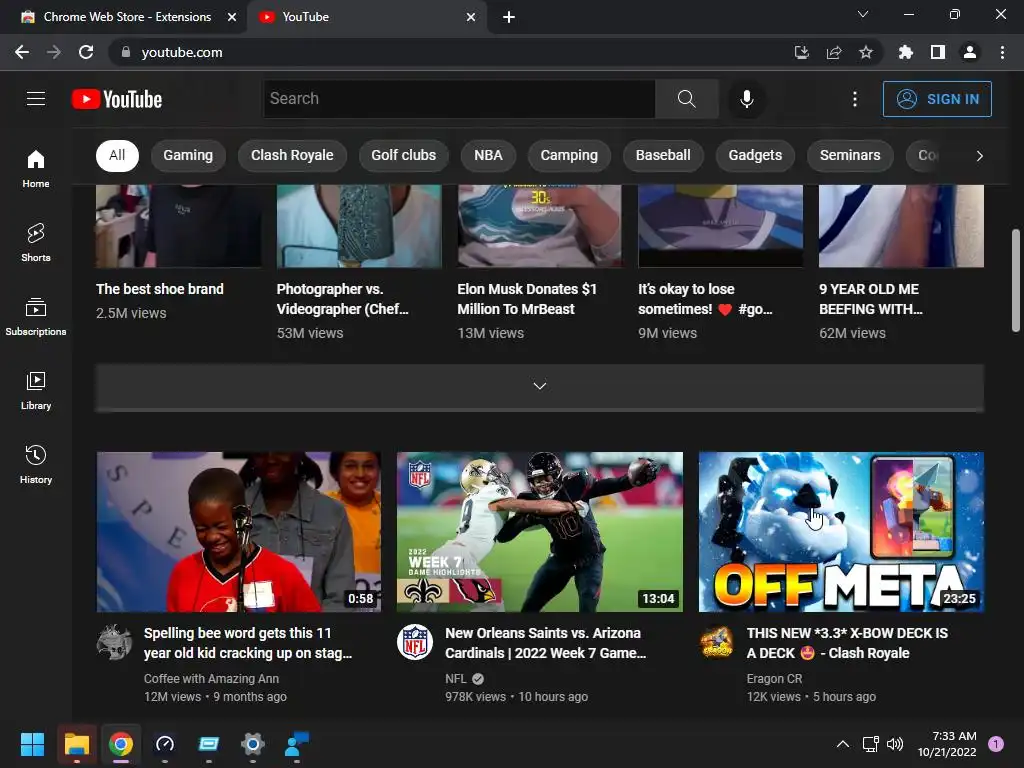This screenshot has height=768, width=1024.
Task: Open Chrome extensions puzzle icon
Action: point(905,52)
